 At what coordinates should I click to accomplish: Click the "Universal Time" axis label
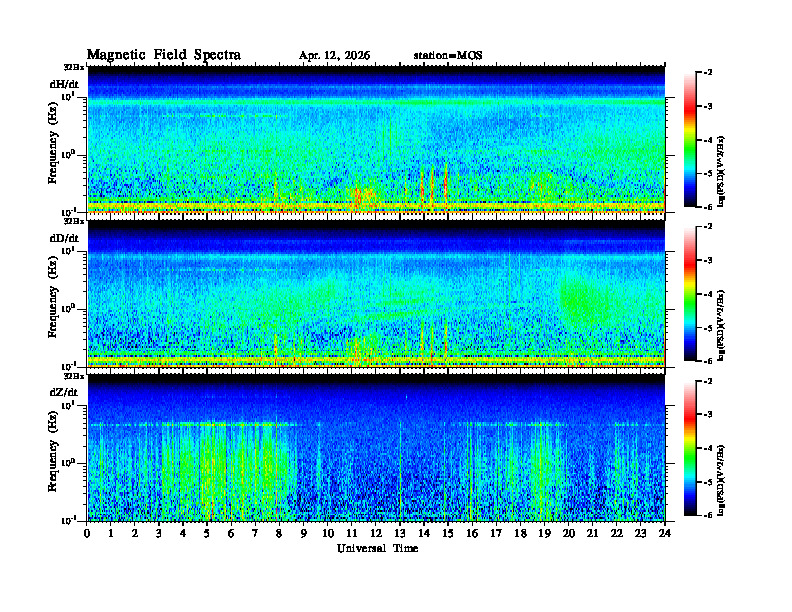(x=377, y=548)
